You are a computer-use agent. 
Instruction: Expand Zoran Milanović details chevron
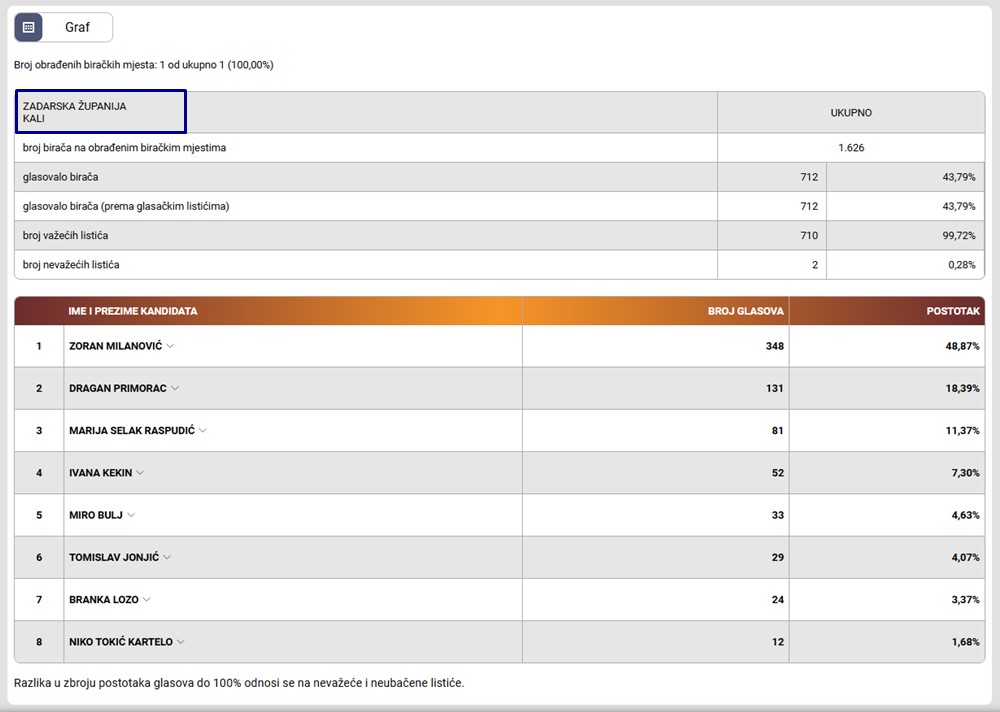pyautogui.click(x=170, y=346)
